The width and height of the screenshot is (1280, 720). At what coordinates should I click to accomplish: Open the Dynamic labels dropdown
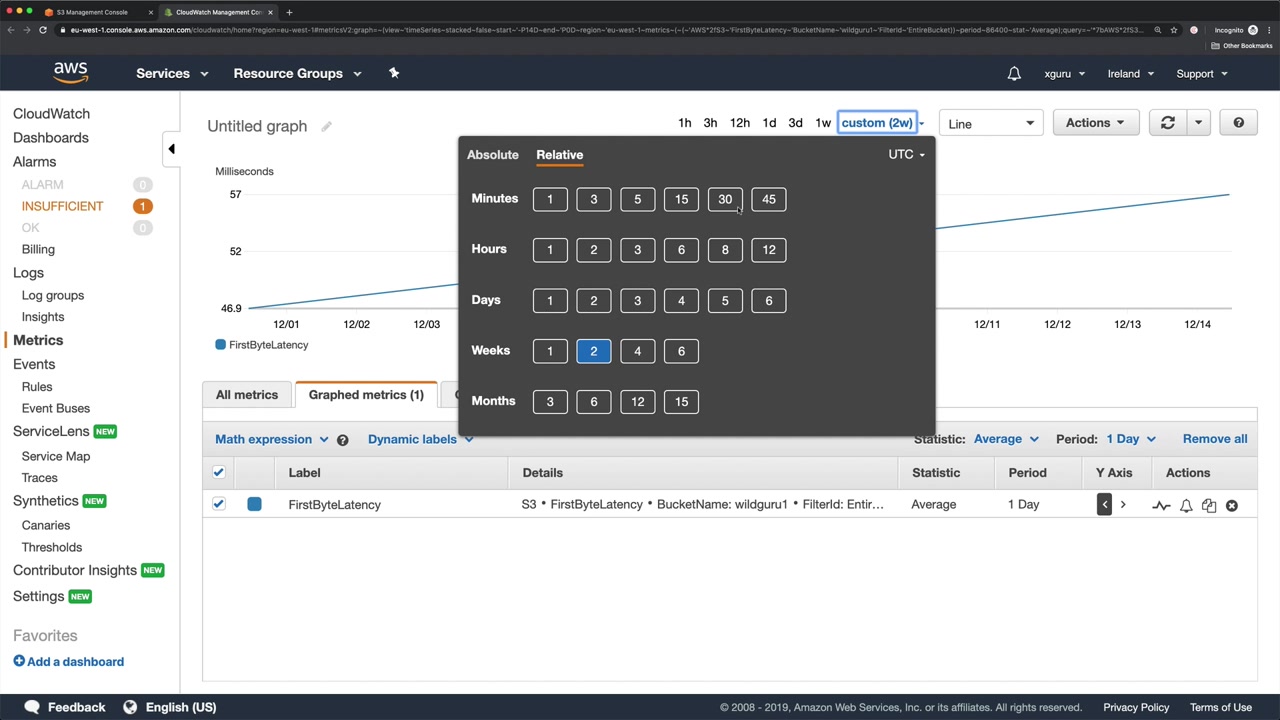pos(419,439)
